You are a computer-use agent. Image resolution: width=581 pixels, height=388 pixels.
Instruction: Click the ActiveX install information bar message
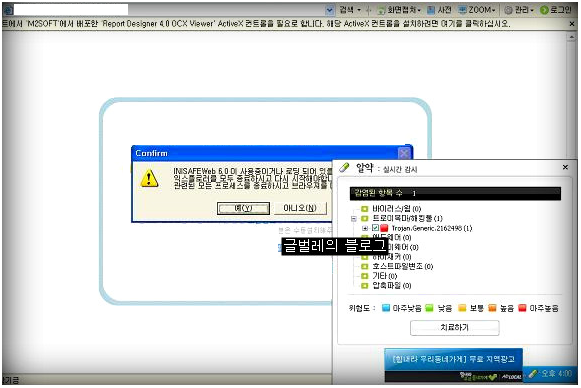click(x=257, y=24)
